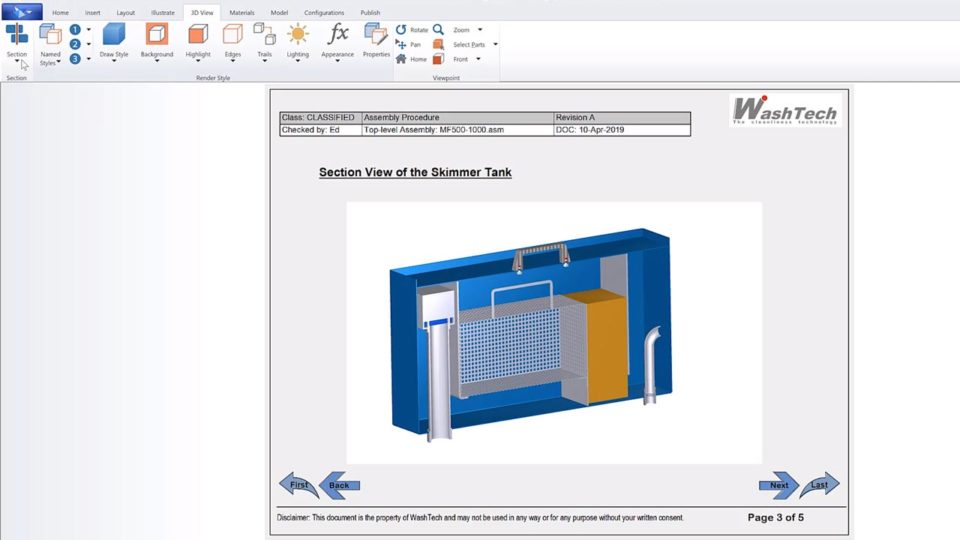Switch to the Materials tab

(242, 13)
